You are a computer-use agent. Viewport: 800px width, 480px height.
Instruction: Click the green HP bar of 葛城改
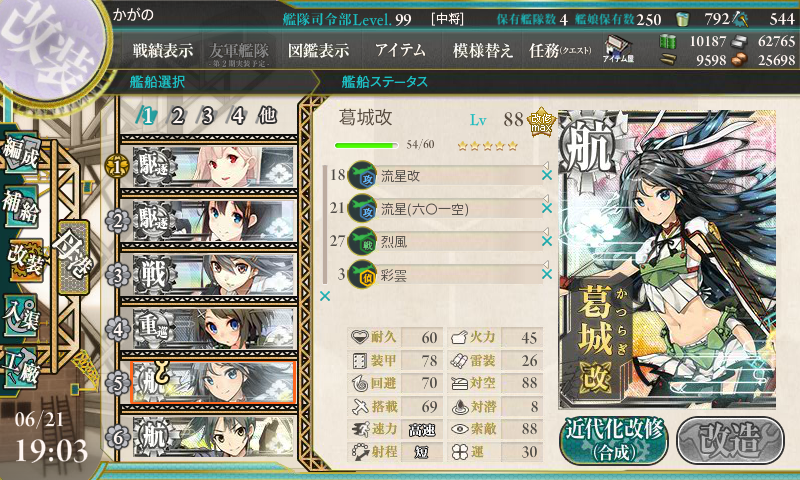[x=366, y=145]
